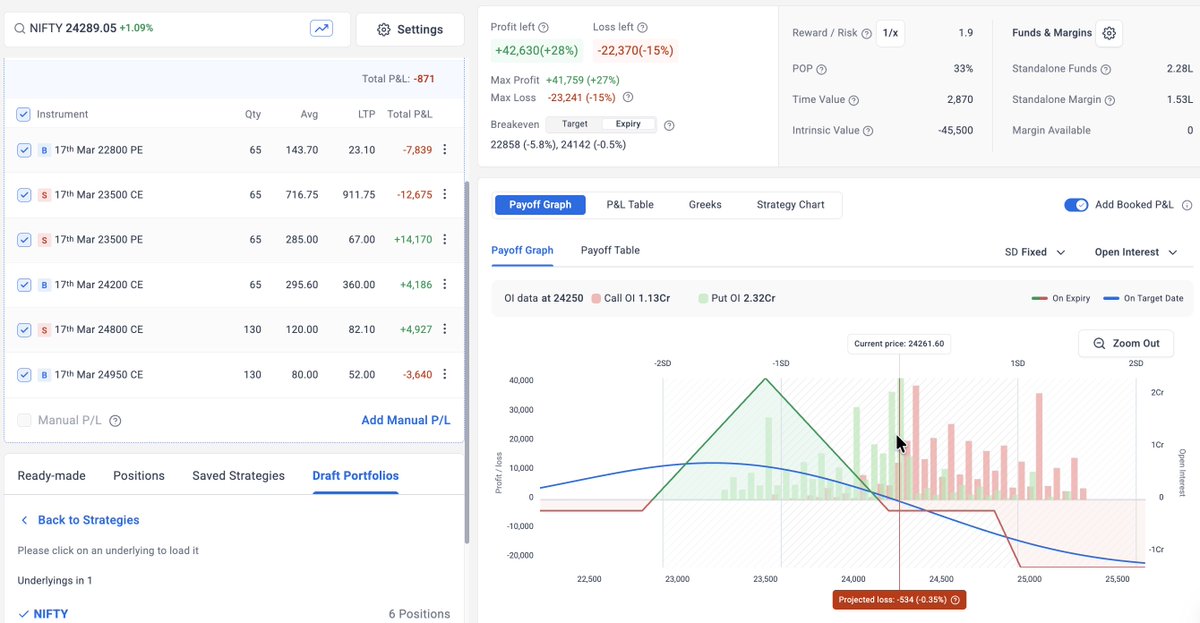Open the Ready-made tab
The image size is (1200, 623).
pos(52,476)
